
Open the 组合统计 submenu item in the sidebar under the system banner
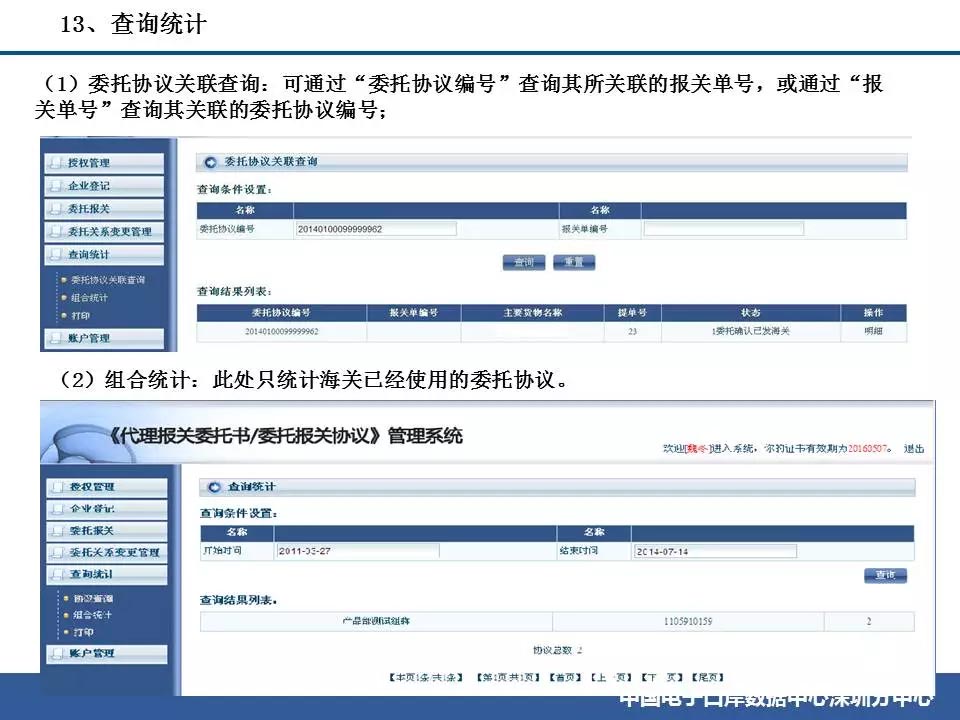(92, 615)
